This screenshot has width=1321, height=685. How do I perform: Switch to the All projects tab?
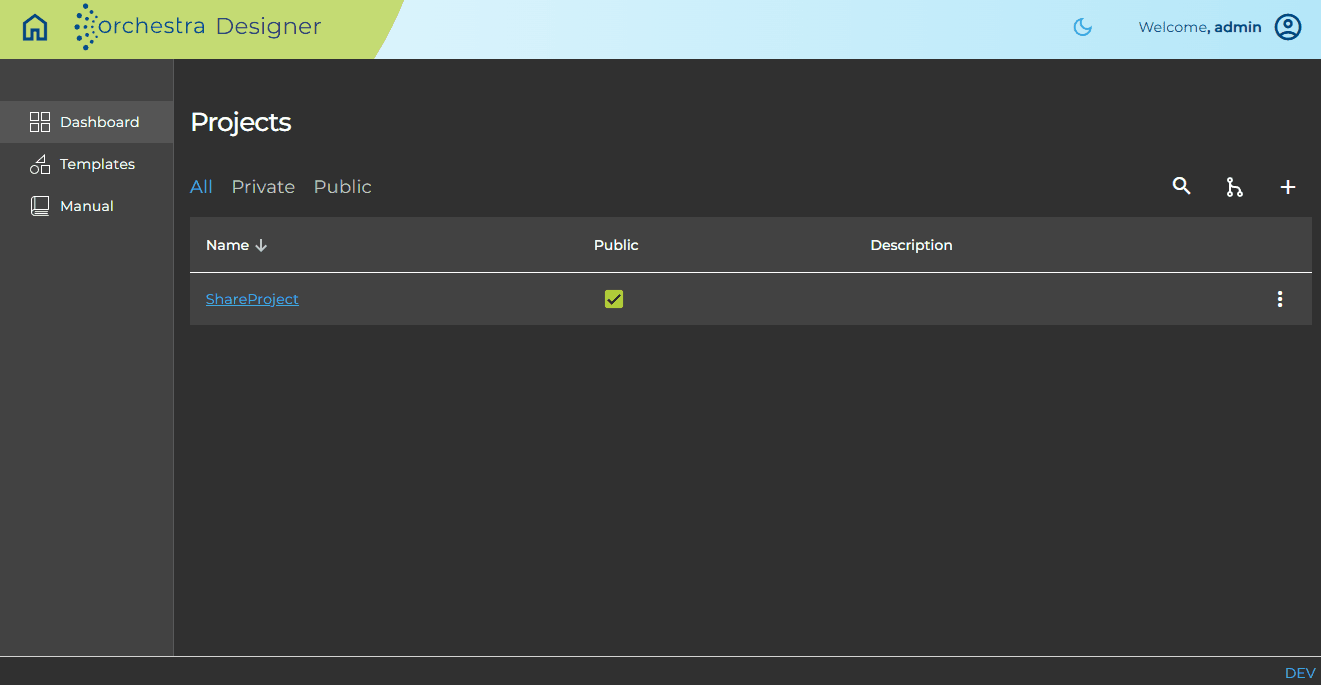[x=201, y=187]
